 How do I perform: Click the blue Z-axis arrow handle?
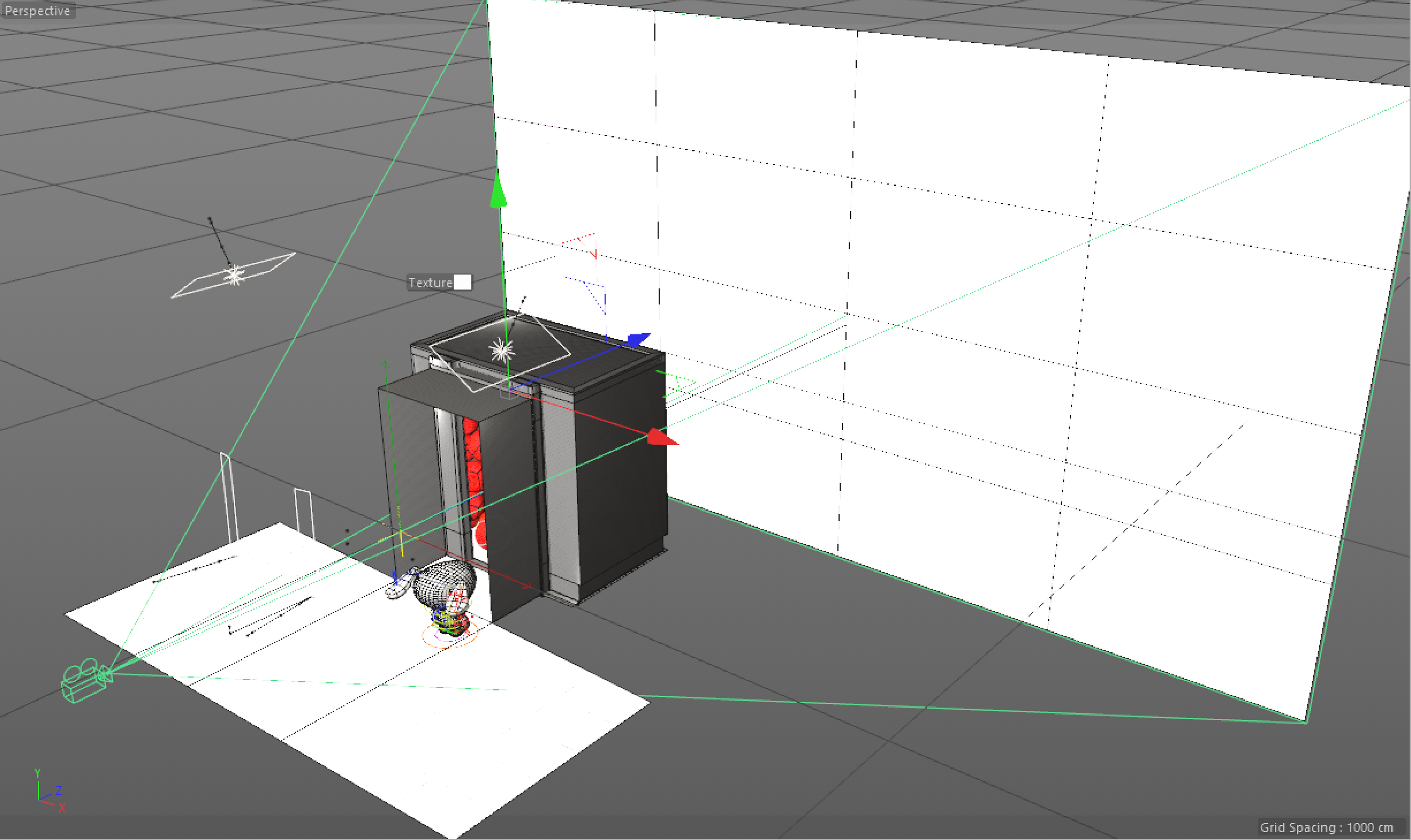pyautogui.click(x=639, y=340)
